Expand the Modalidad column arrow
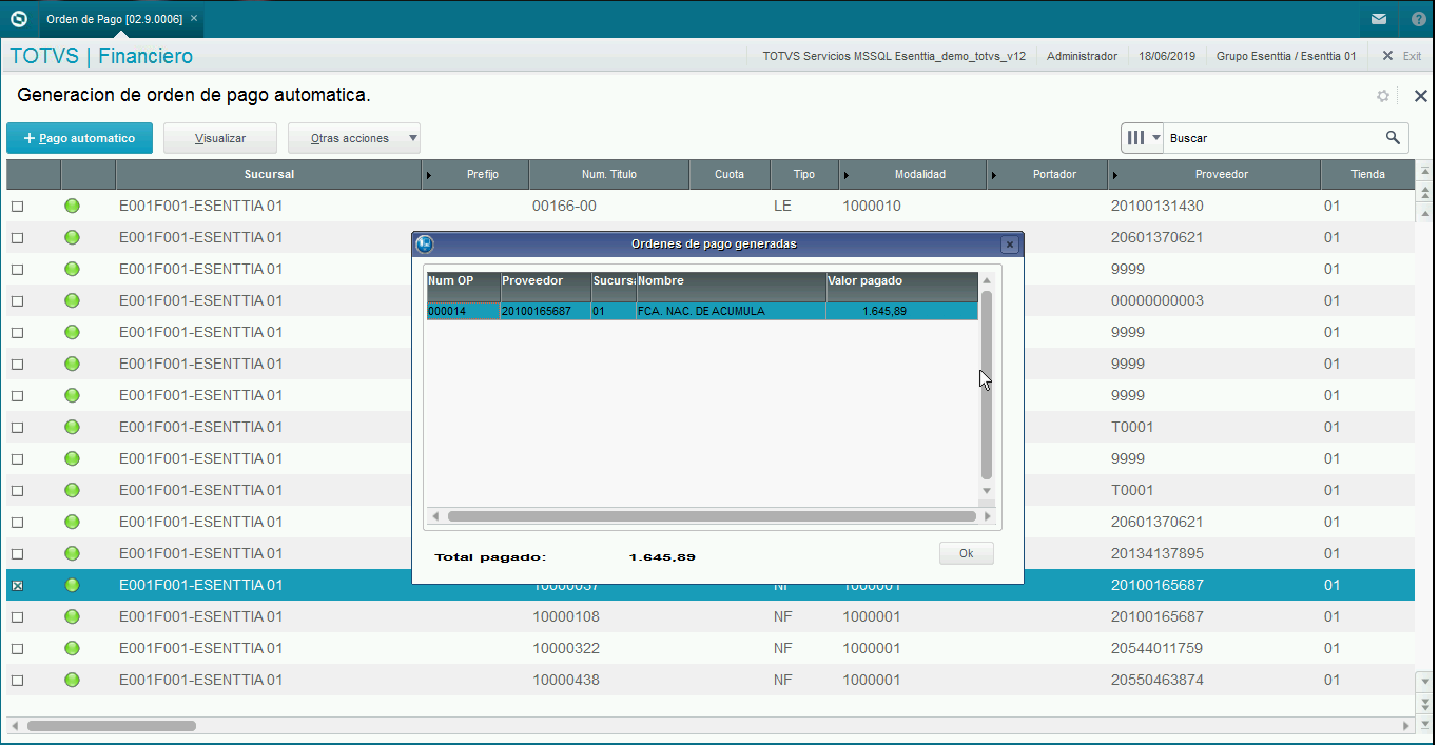The width and height of the screenshot is (1435, 745). click(x=846, y=175)
